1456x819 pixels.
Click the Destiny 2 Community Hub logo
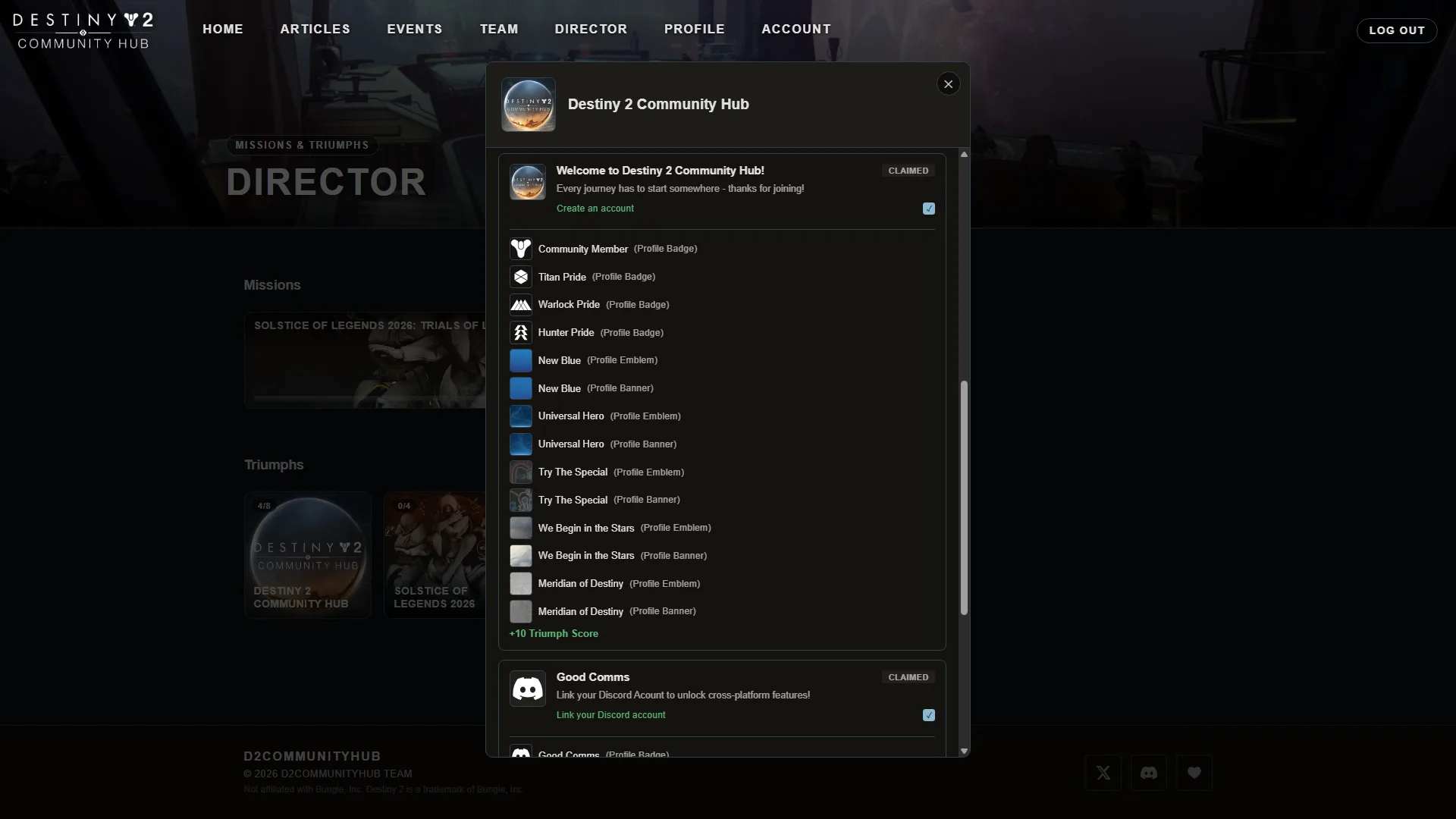83,31
